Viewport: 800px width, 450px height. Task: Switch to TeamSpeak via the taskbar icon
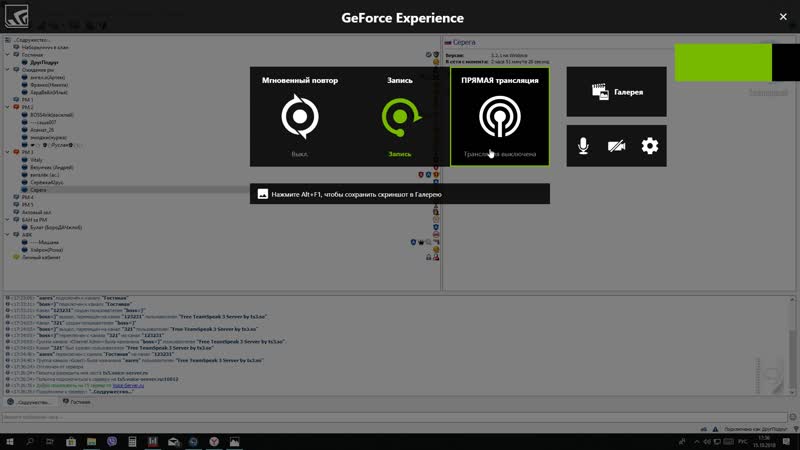click(x=193, y=441)
